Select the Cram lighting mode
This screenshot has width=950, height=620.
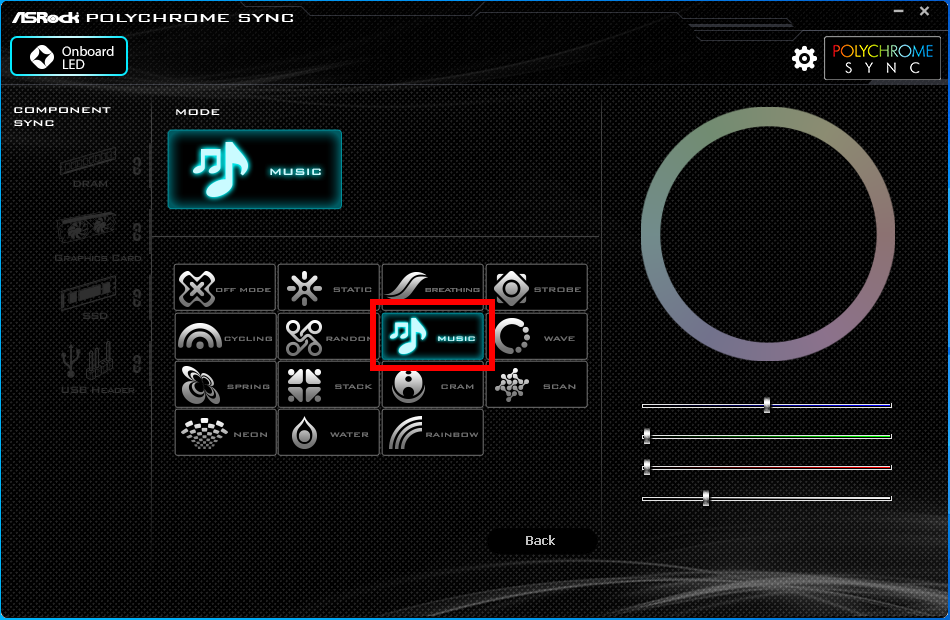(x=433, y=385)
